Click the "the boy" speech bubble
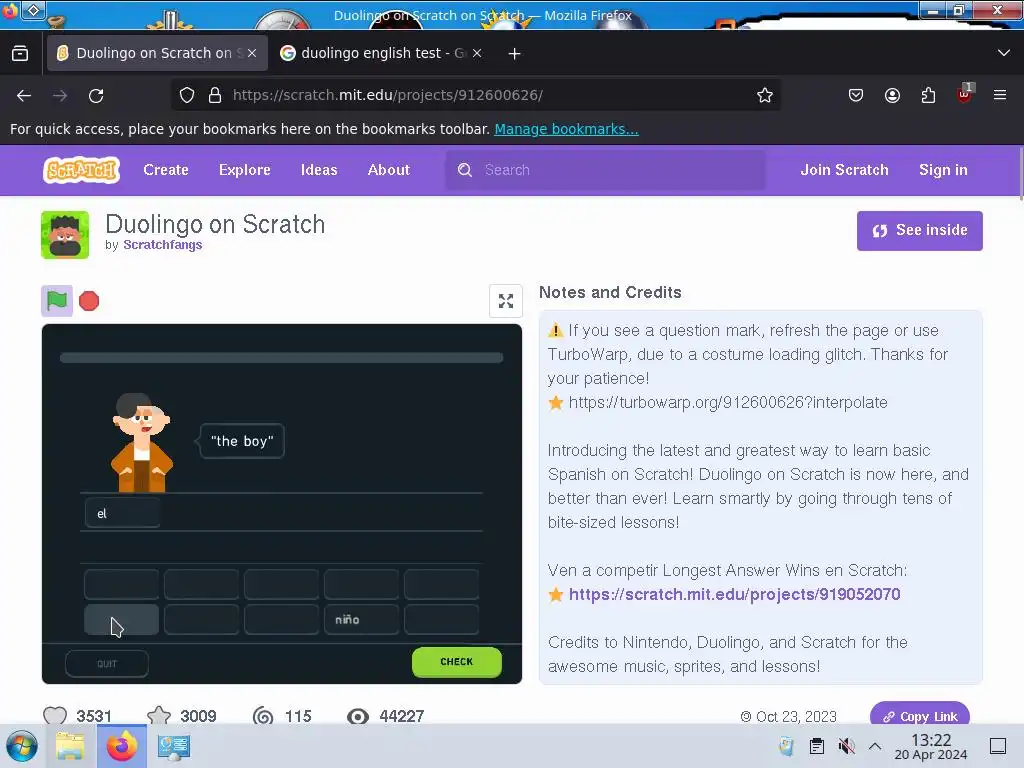1024x768 pixels. 242,441
